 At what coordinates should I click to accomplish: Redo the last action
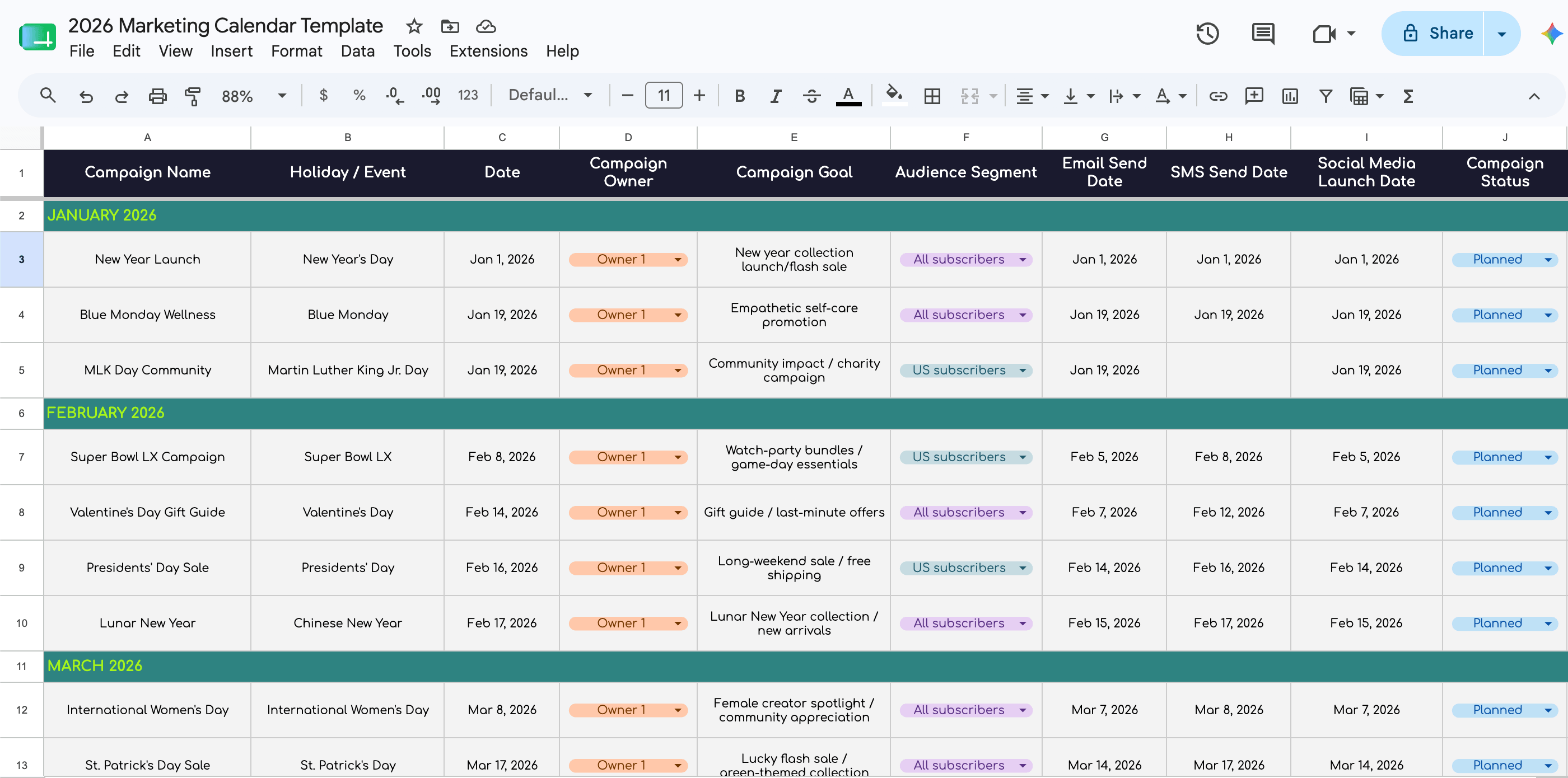tap(122, 96)
